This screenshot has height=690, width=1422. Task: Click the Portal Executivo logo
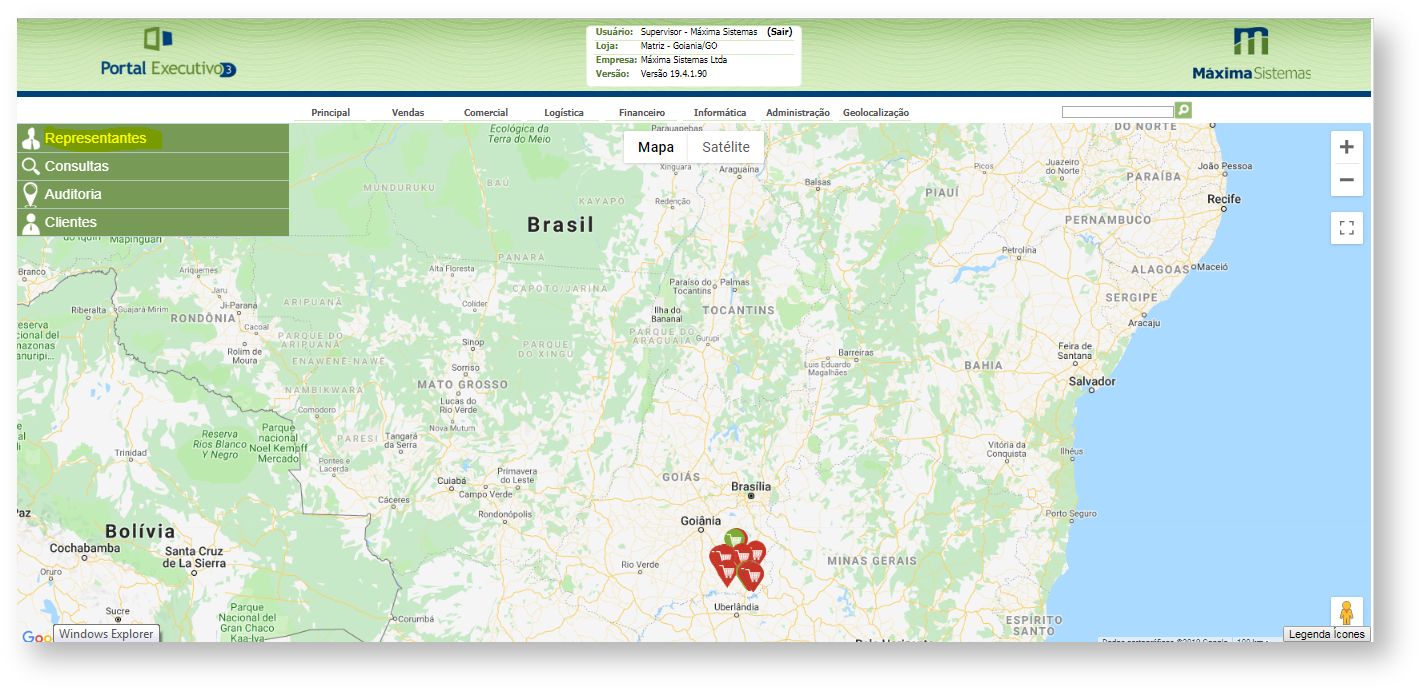click(x=167, y=55)
